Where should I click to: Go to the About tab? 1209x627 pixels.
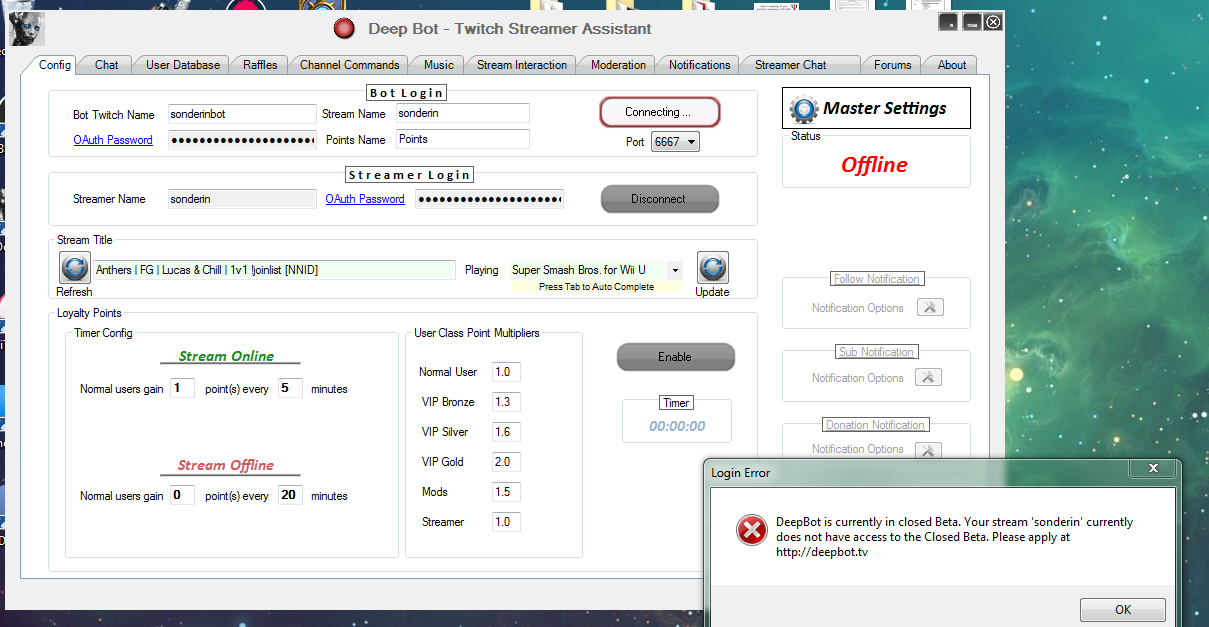[951, 65]
